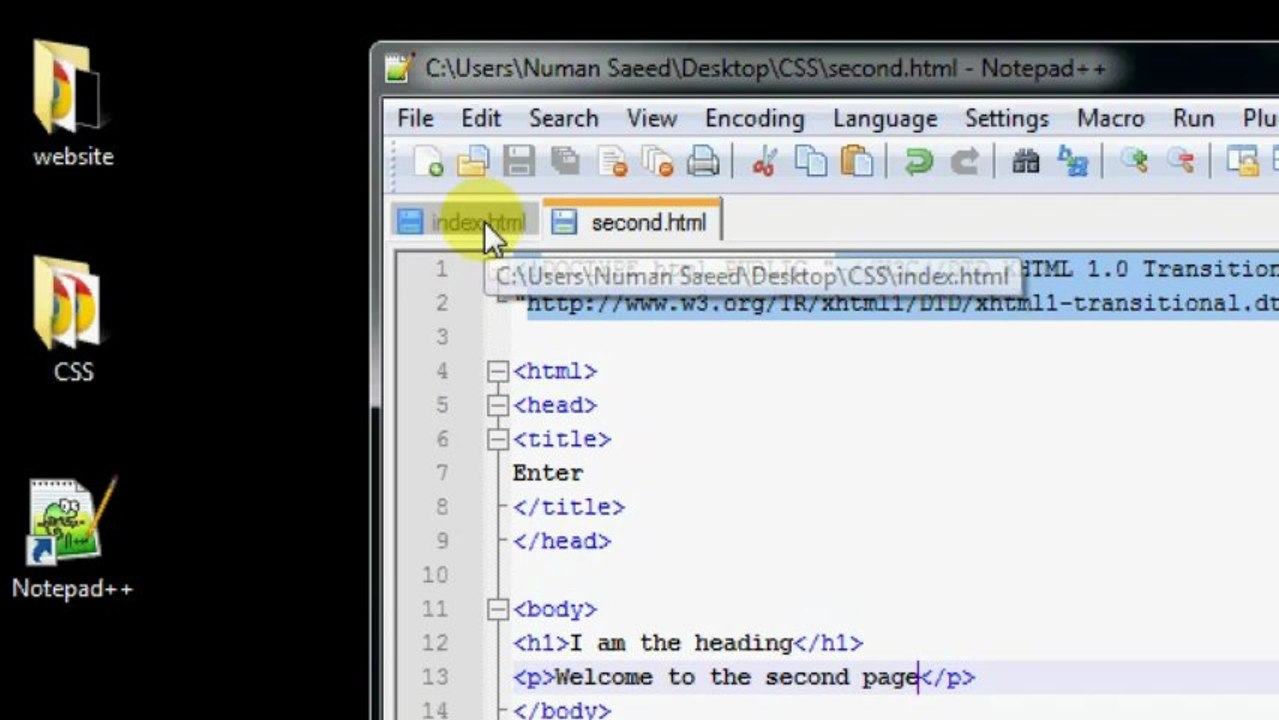Select the Notepad++ shortcut on the desktop
The width and height of the screenshot is (1279, 720).
click(x=73, y=540)
